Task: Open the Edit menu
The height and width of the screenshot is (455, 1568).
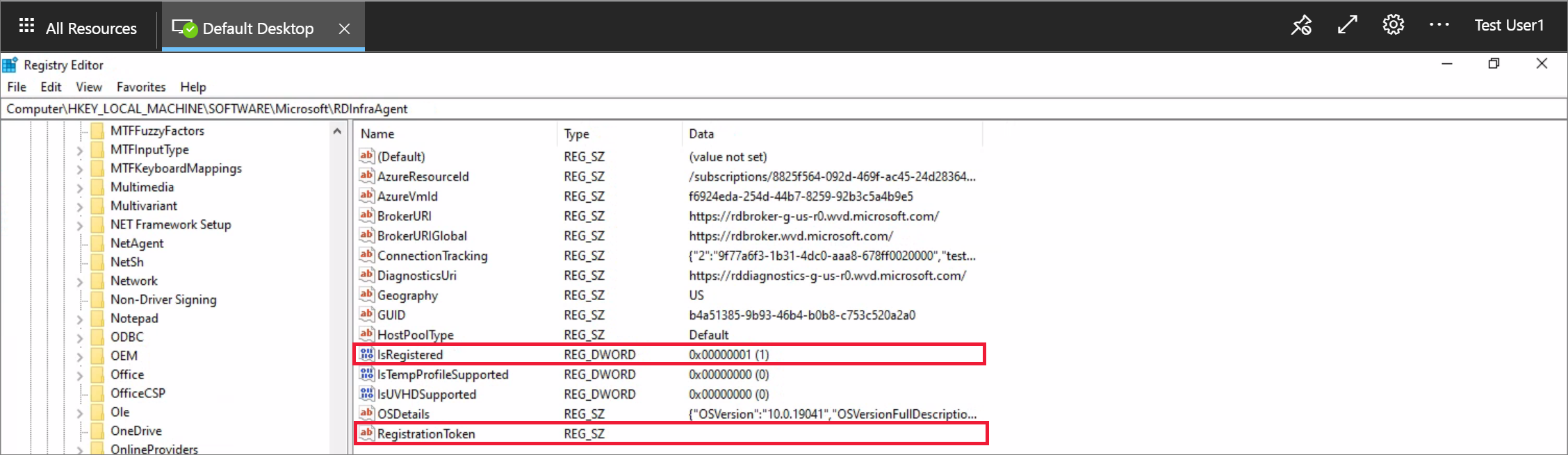Action: (x=51, y=87)
